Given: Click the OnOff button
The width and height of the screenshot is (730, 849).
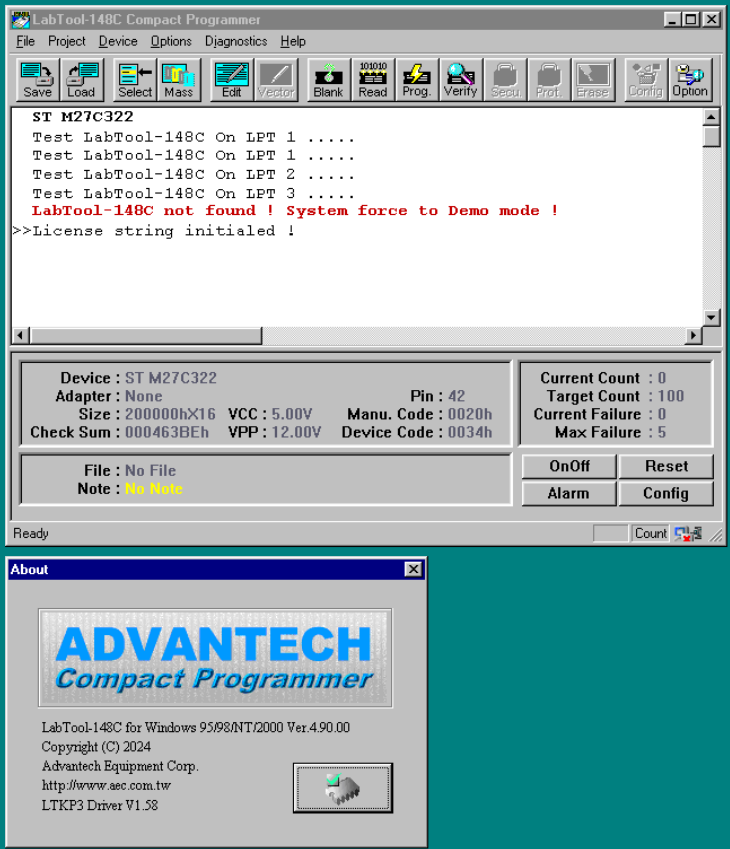Looking at the screenshot, I should coord(569,466).
